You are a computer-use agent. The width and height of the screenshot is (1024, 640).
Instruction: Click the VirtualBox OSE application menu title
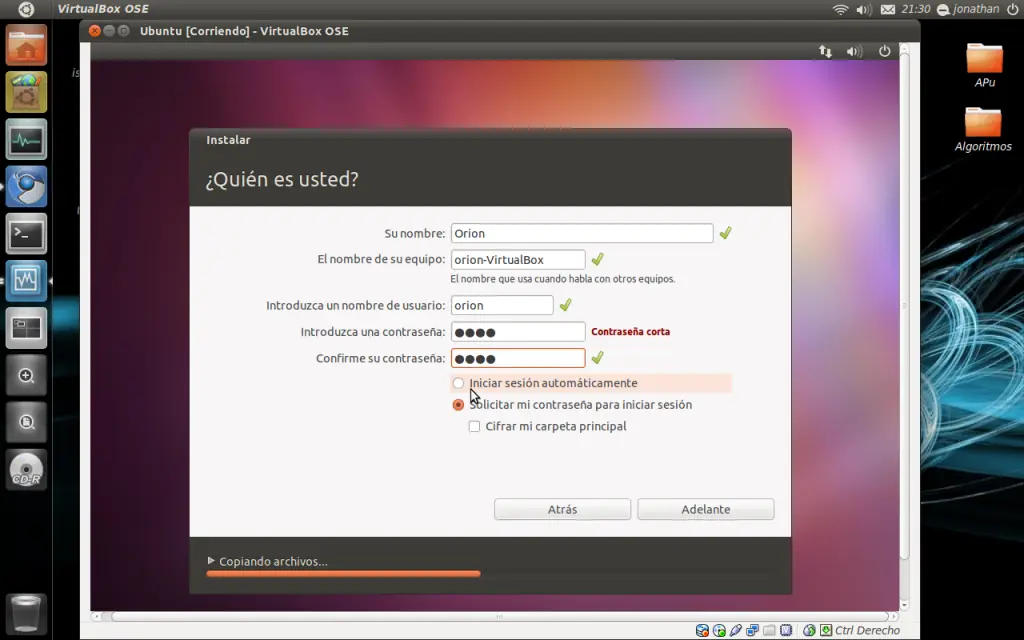point(103,9)
